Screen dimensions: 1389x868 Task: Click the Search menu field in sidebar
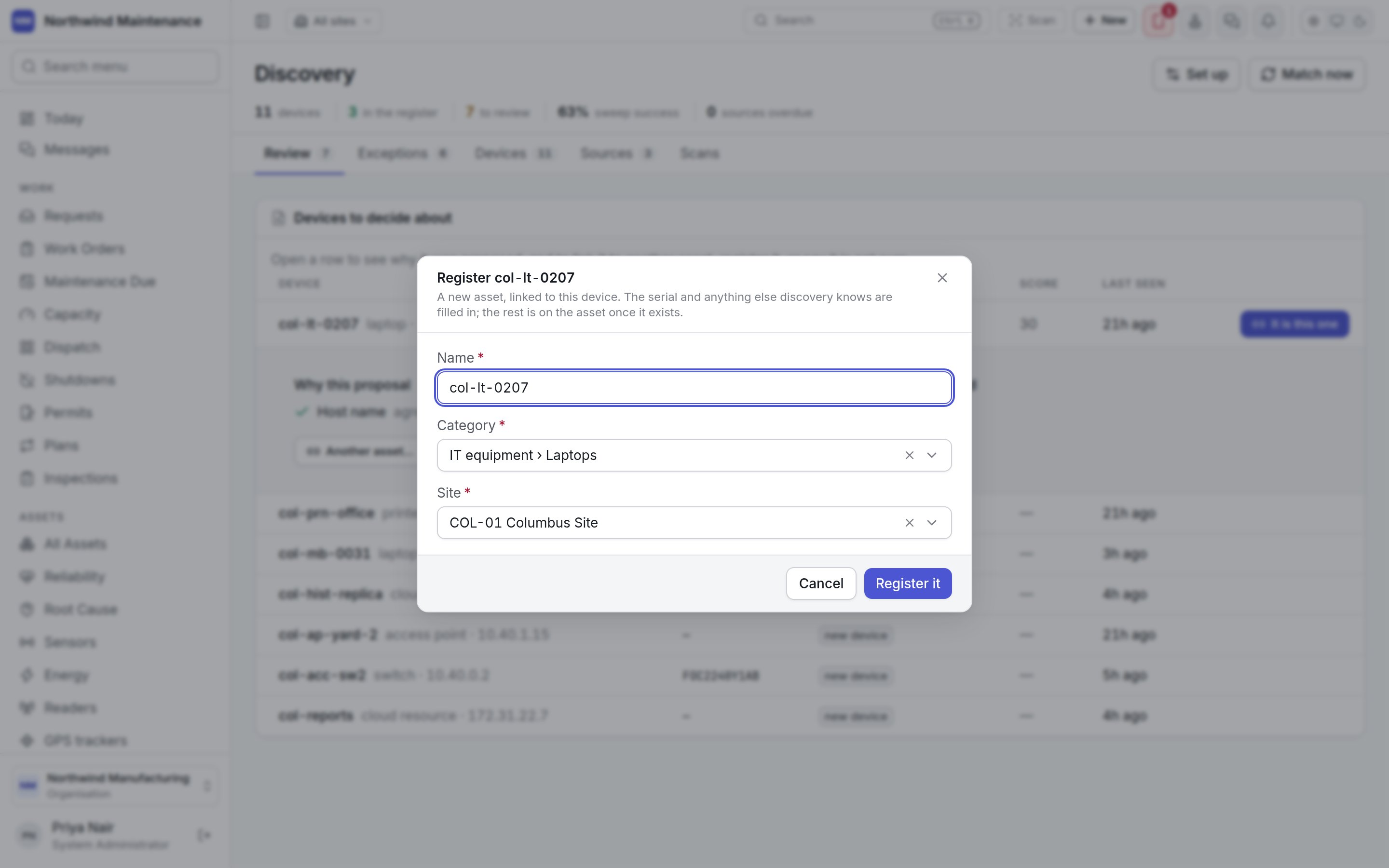tap(115, 67)
